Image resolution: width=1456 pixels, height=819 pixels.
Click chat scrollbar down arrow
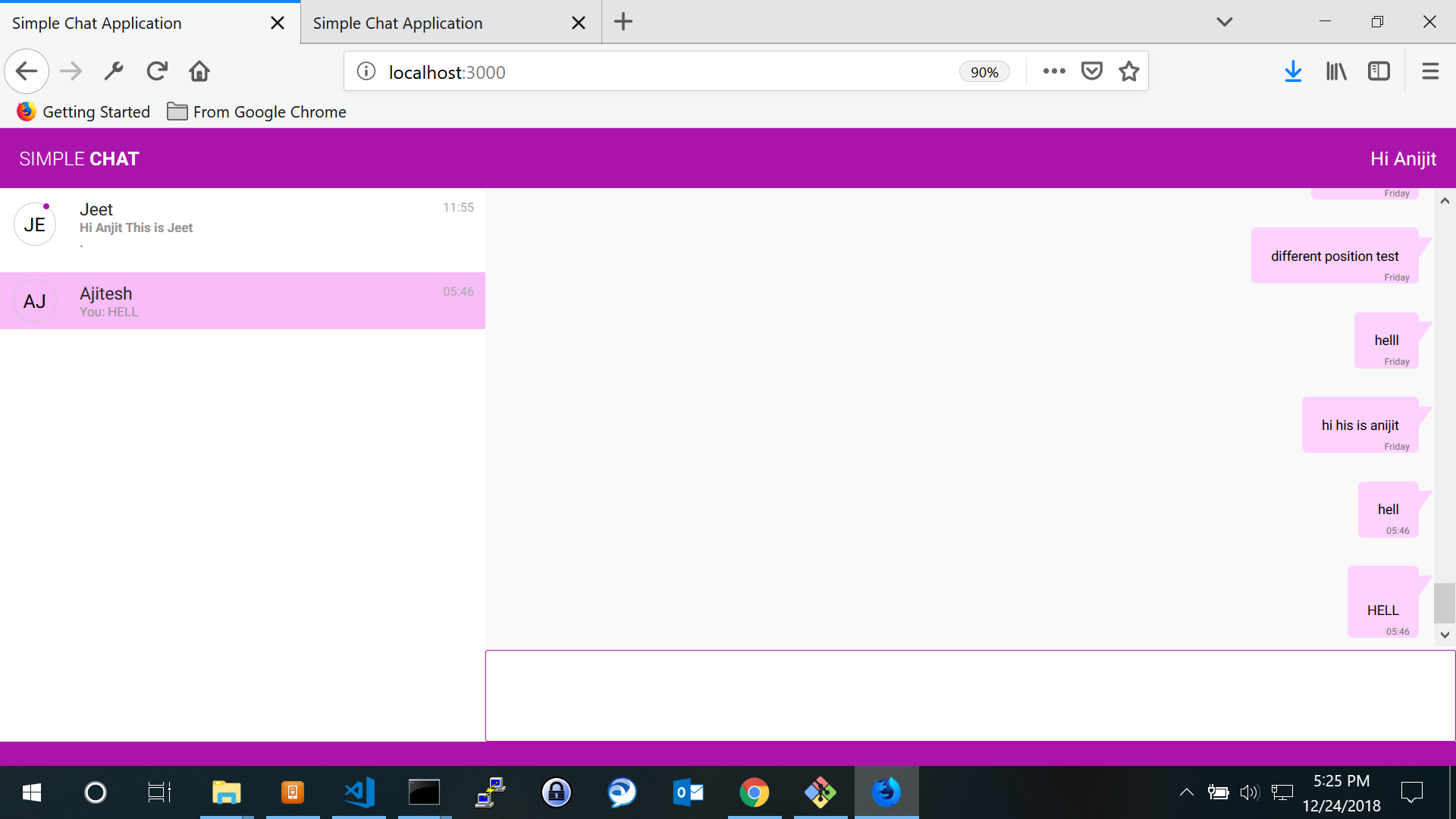coord(1445,635)
